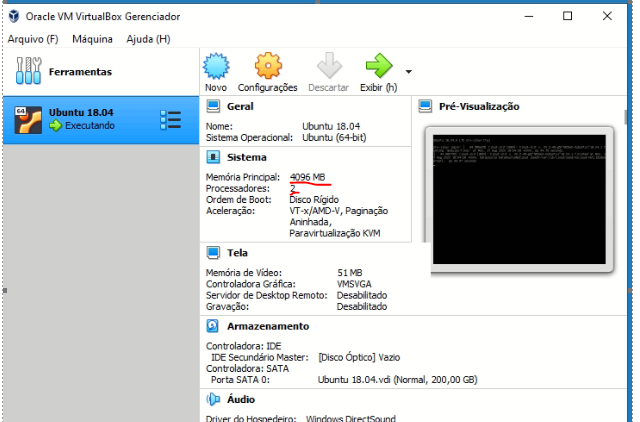The width and height of the screenshot is (640, 422).
Task: Click the Áudio speaker icon
Action: [x=213, y=399]
